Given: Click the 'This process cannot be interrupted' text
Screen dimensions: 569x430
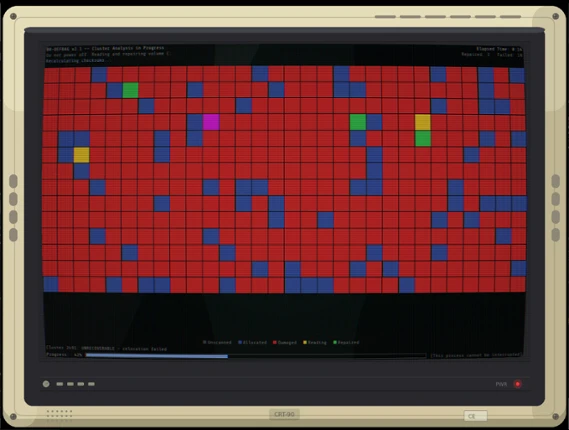Looking at the screenshot, I should pyautogui.click(x=476, y=355).
